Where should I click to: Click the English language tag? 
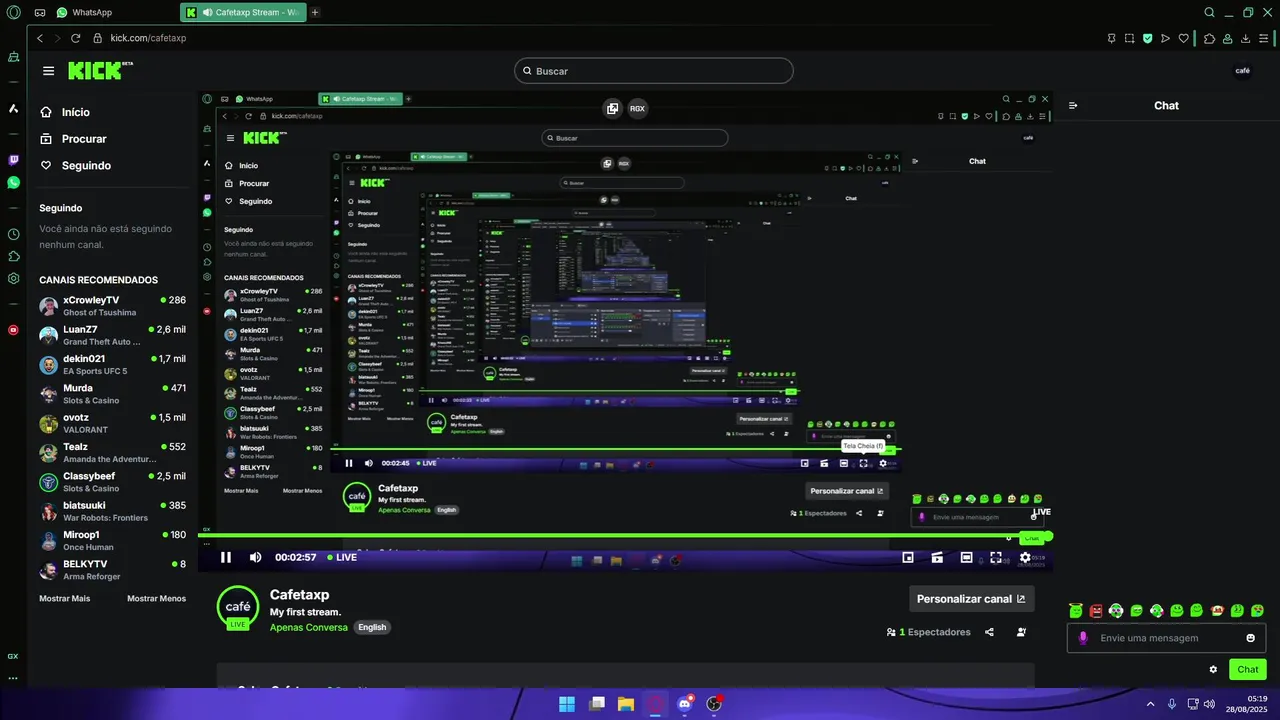pyautogui.click(x=372, y=628)
